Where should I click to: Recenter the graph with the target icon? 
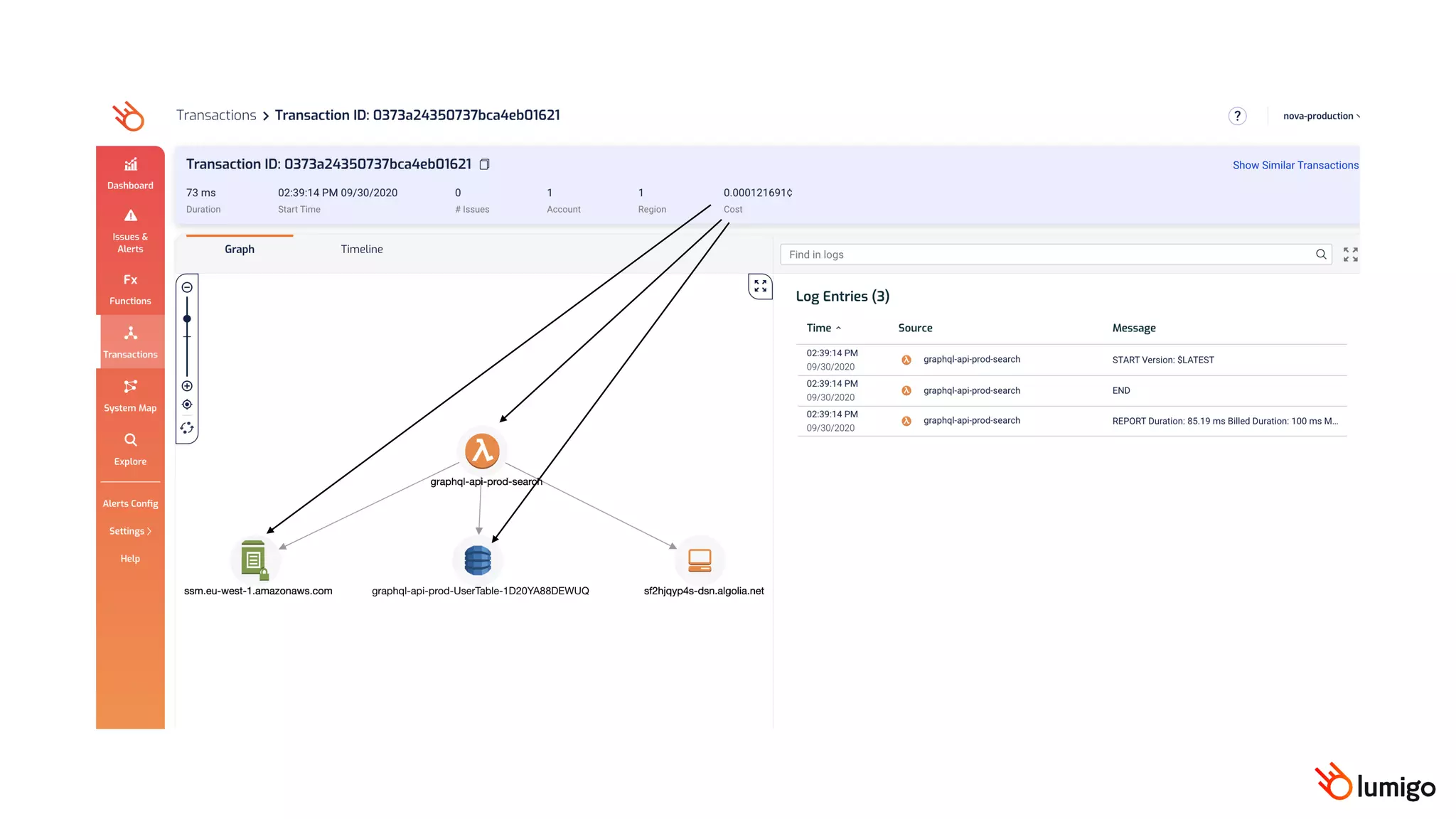point(187,405)
